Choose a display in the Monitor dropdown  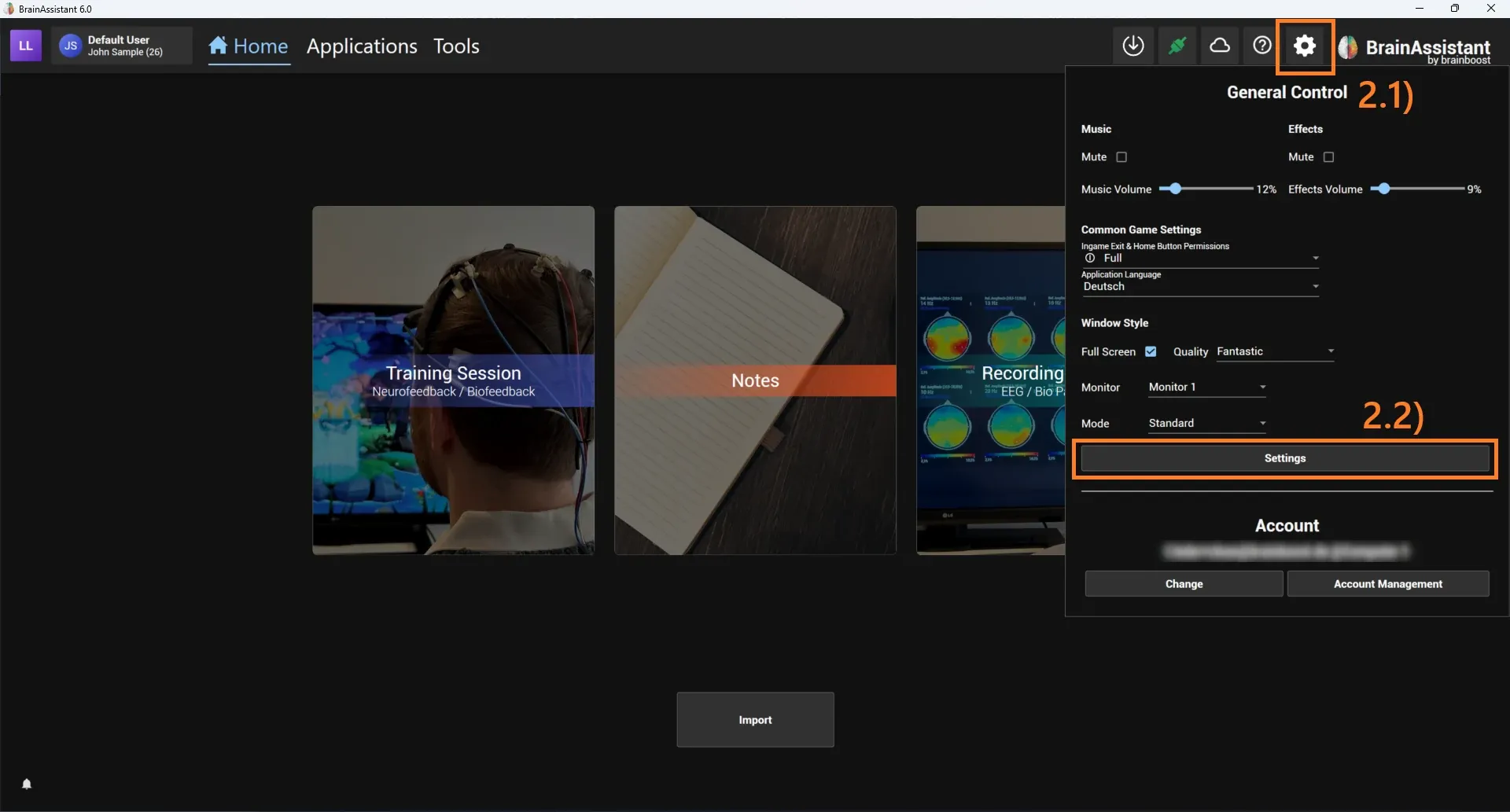(1207, 387)
